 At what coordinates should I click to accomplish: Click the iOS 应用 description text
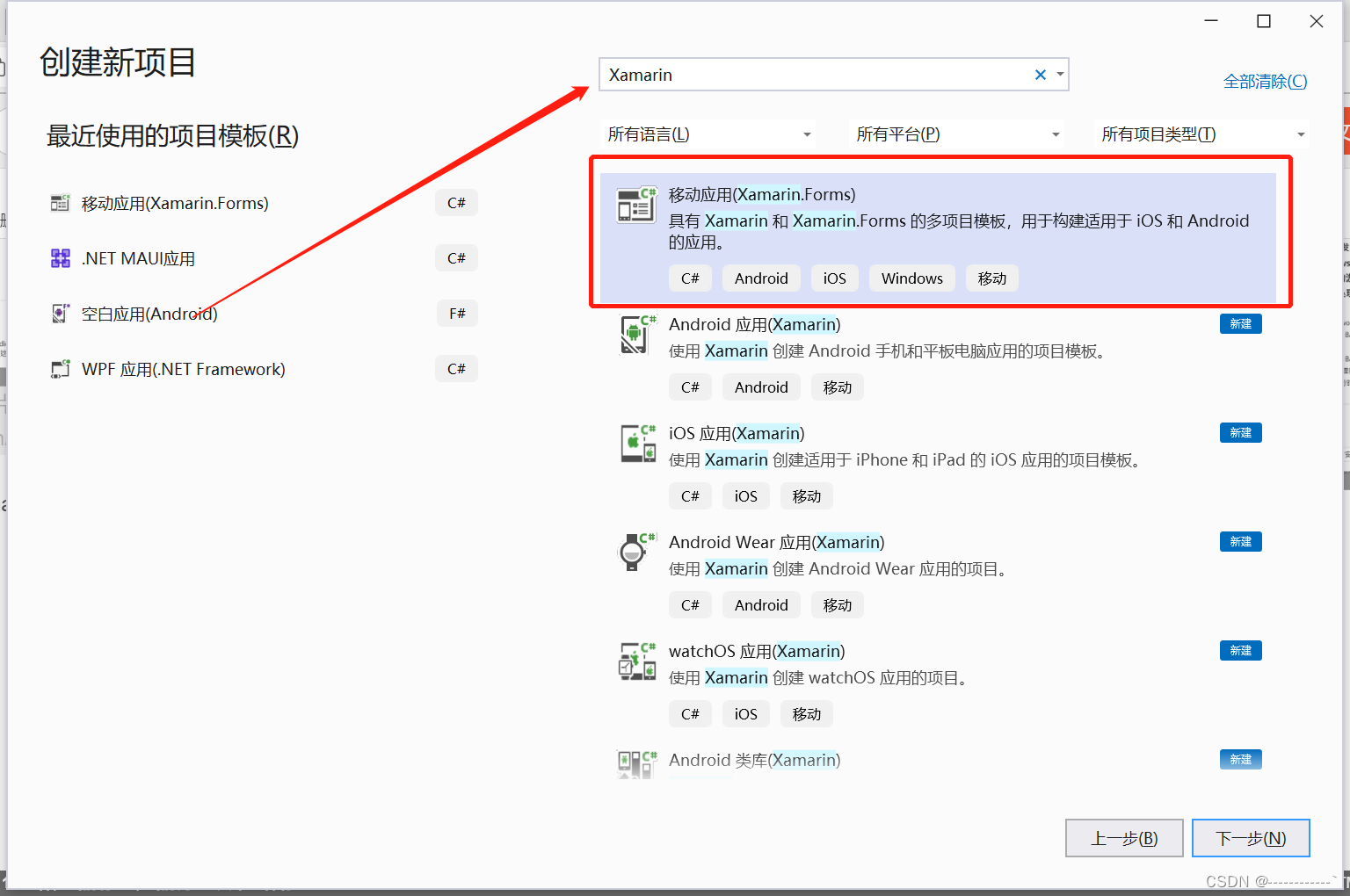[905, 460]
